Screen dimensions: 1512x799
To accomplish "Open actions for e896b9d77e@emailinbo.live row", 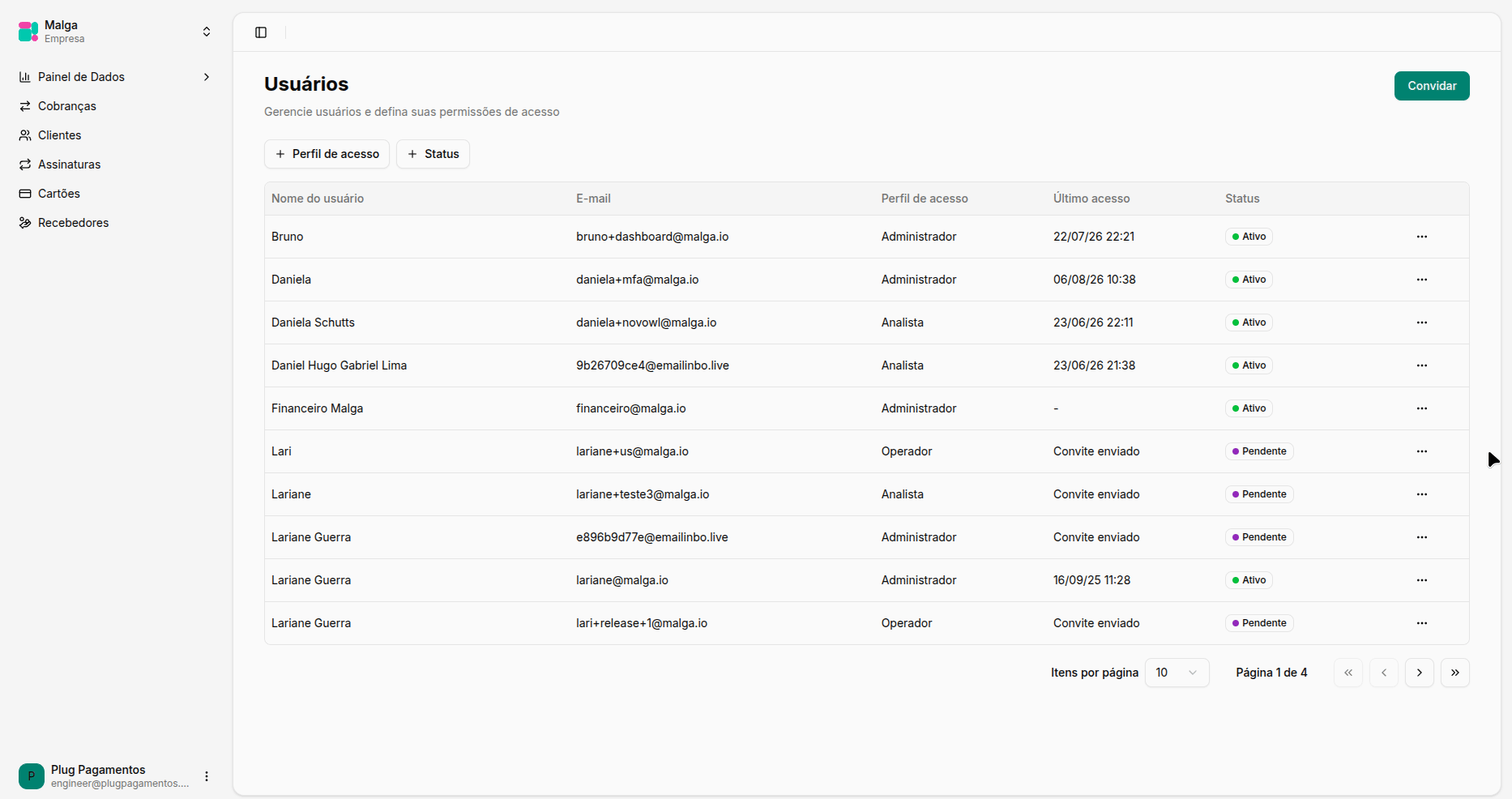I will [x=1422, y=537].
